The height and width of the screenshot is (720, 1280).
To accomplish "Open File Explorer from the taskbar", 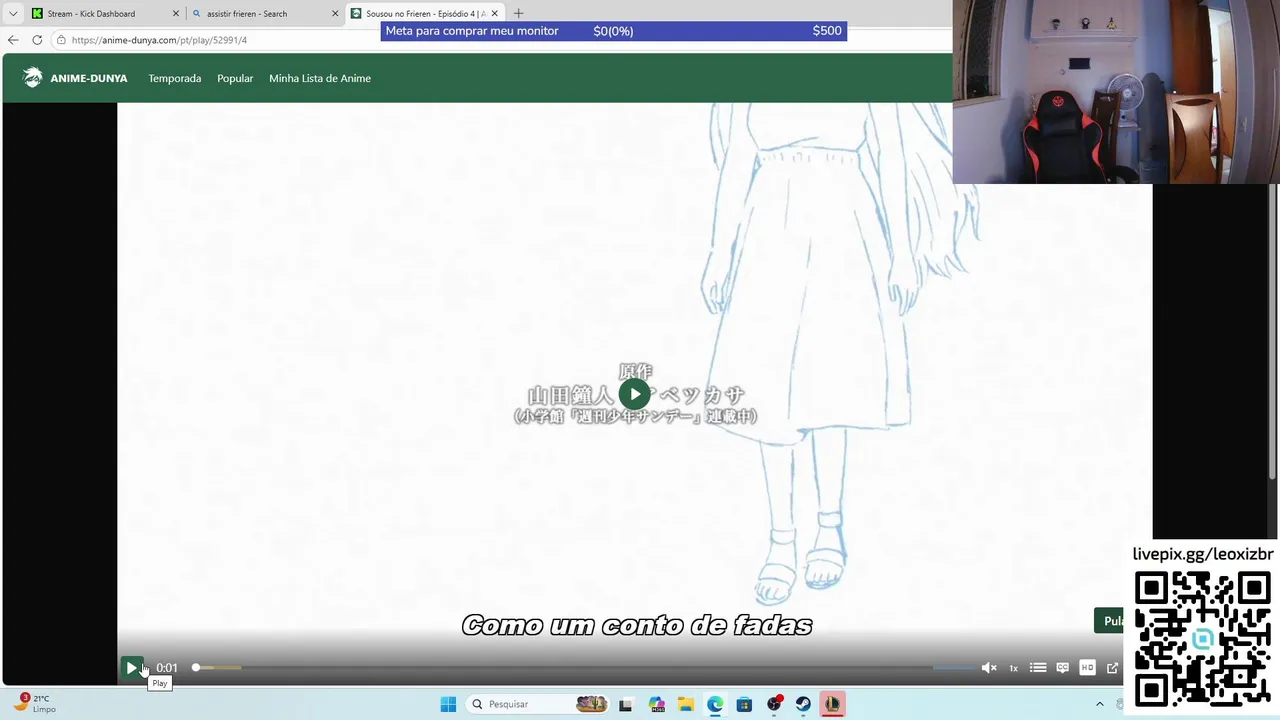I will click(685, 704).
